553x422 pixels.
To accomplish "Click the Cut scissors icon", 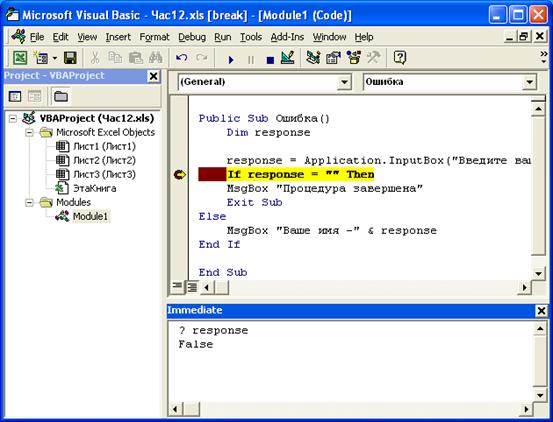I will point(95,58).
